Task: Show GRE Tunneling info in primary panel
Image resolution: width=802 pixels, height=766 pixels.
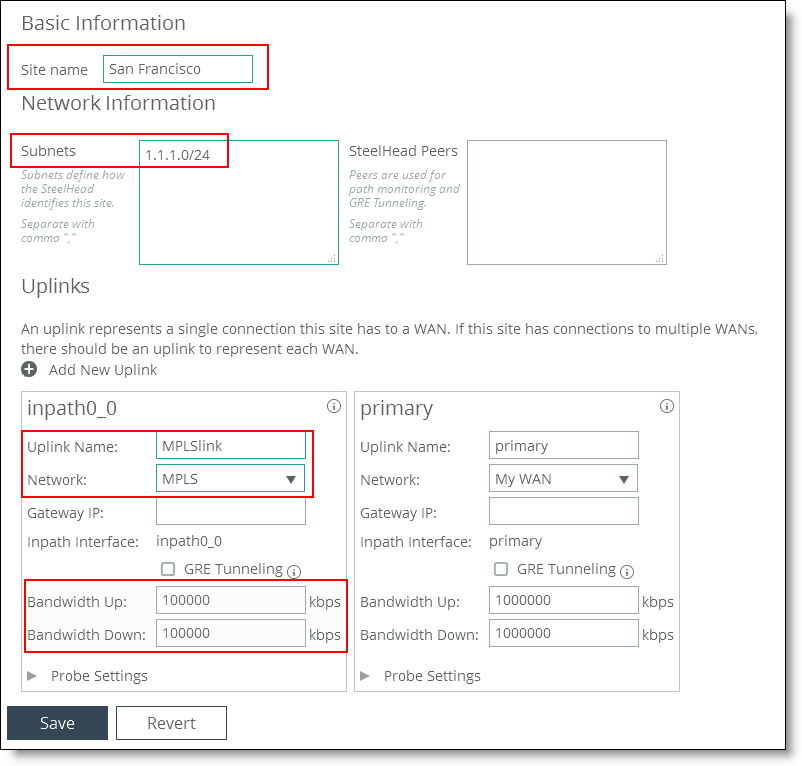Action: (x=627, y=572)
